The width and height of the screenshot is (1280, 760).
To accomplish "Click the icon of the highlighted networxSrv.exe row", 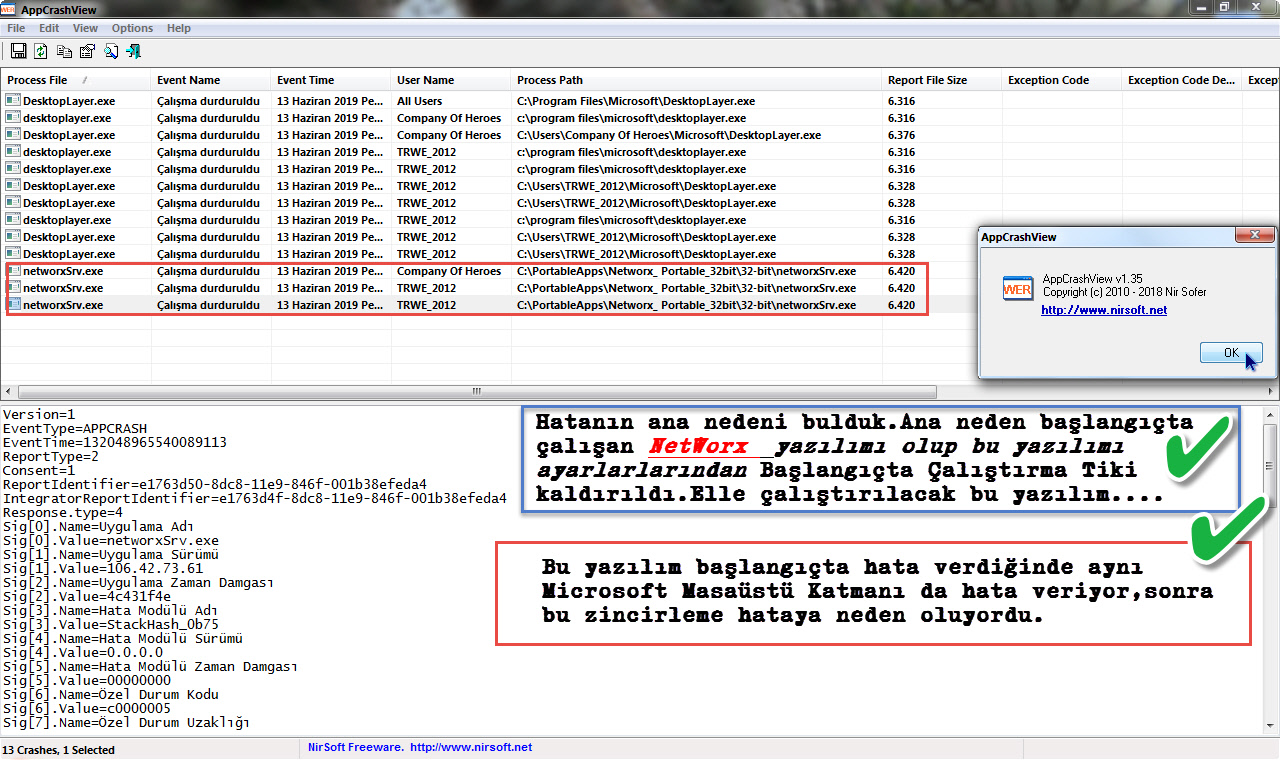I will pyautogui.click(x=13, y=304).
